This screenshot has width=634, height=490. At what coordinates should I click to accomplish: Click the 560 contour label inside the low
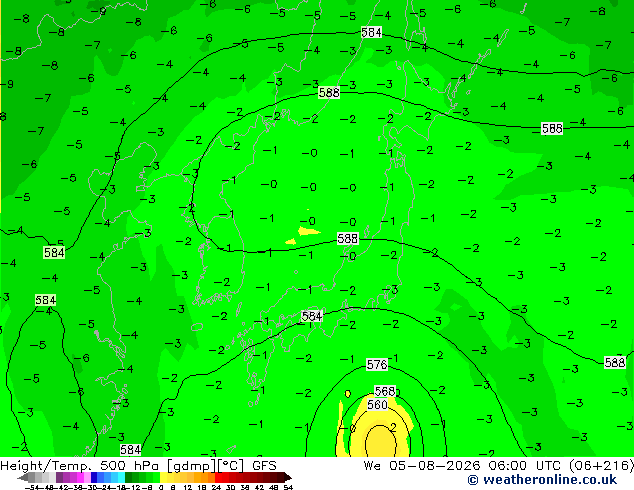point(377,405)
